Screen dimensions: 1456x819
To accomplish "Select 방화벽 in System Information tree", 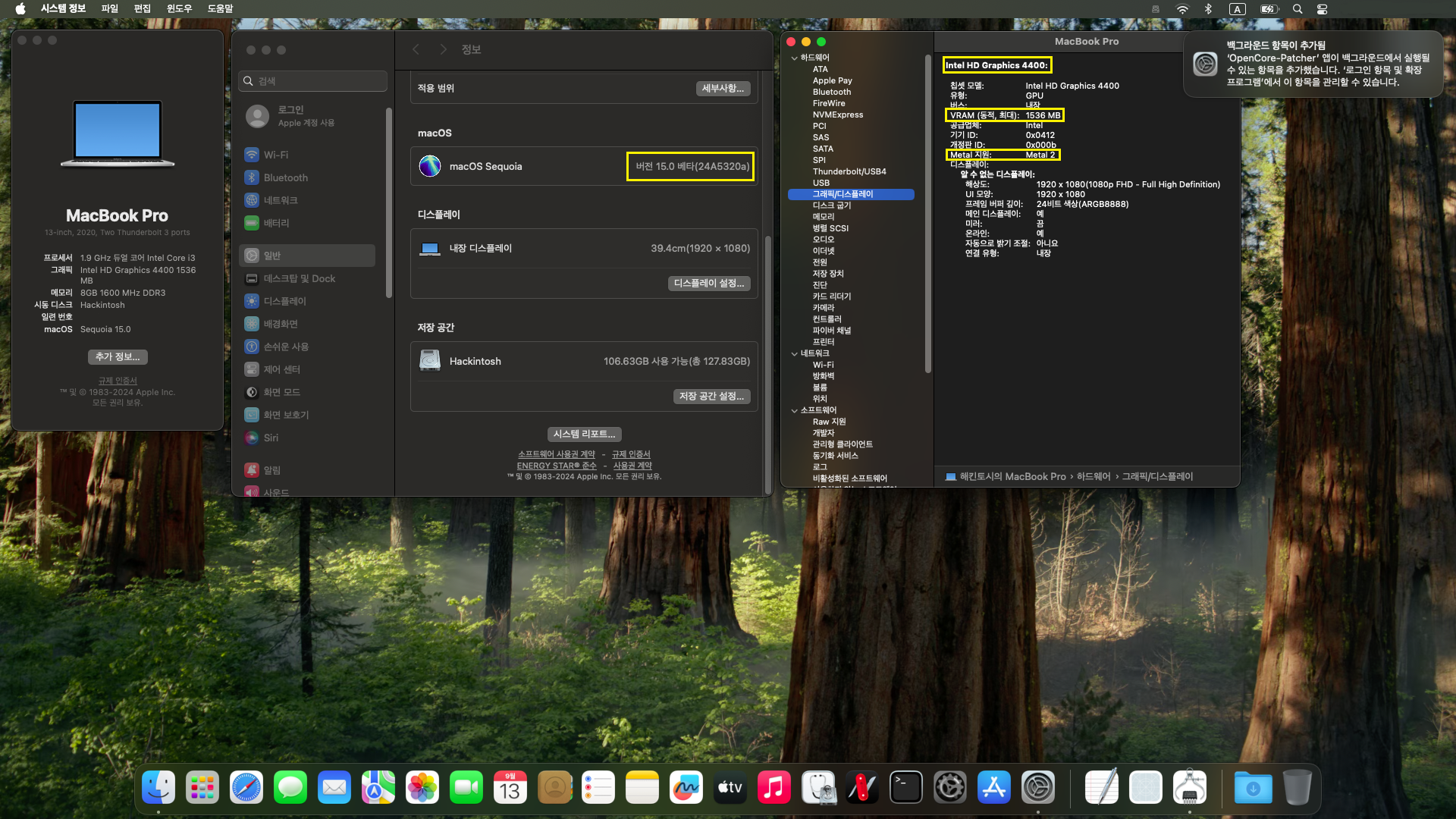I will point(824,376).
